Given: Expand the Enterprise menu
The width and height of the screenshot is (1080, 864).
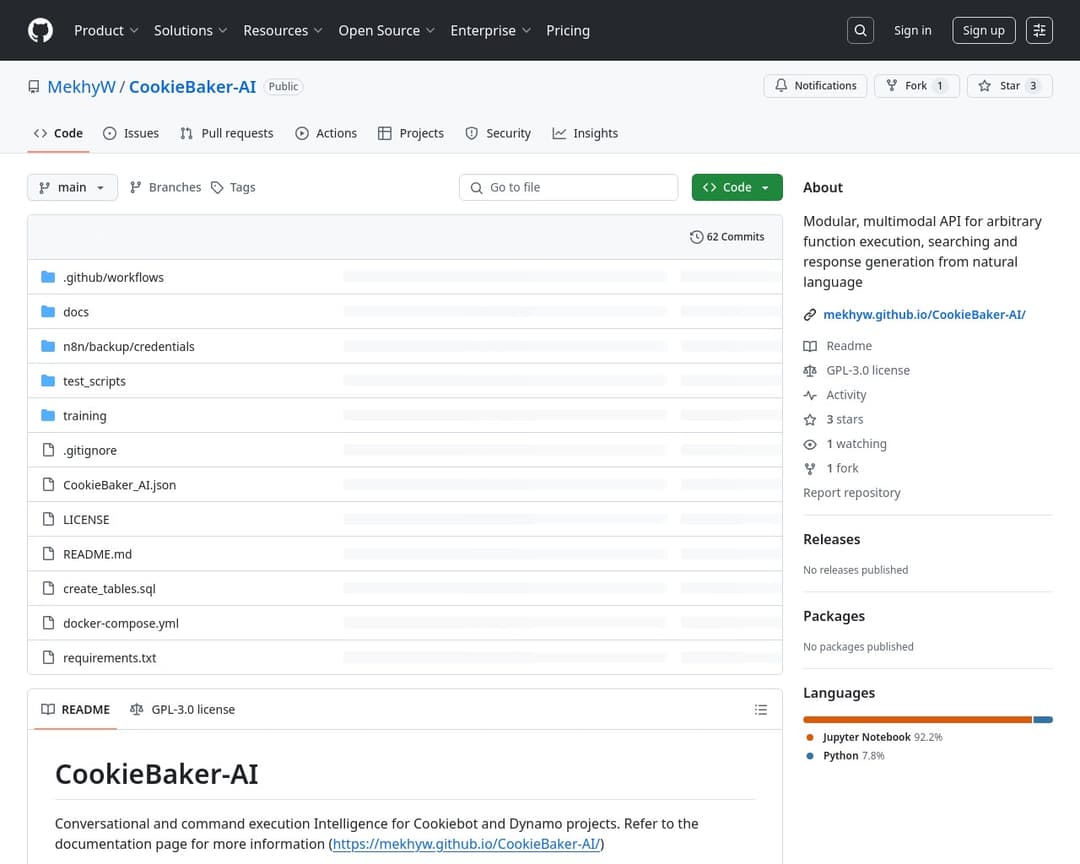Looking at the screenshot, I should 490,30.
